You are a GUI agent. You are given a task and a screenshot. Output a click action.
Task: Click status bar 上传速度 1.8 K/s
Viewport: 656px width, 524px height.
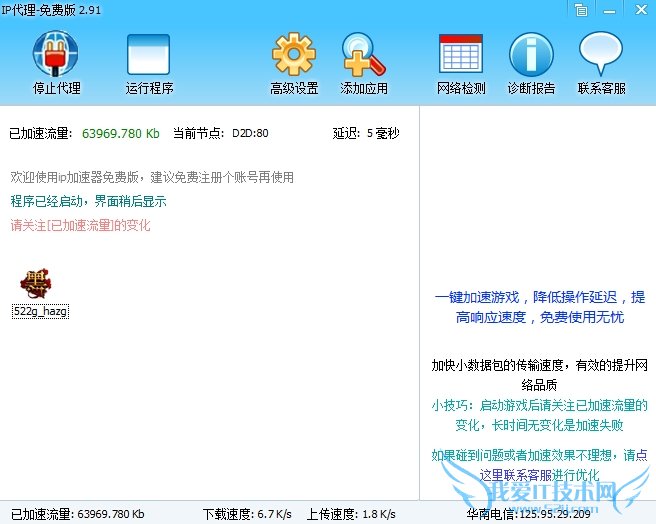click(x=351, y=514)
